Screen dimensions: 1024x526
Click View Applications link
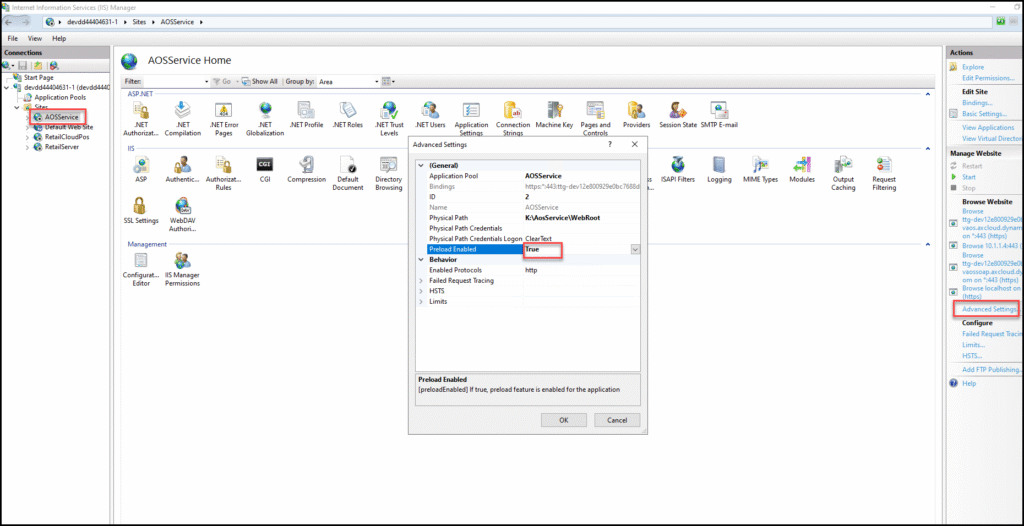point(987,128)
